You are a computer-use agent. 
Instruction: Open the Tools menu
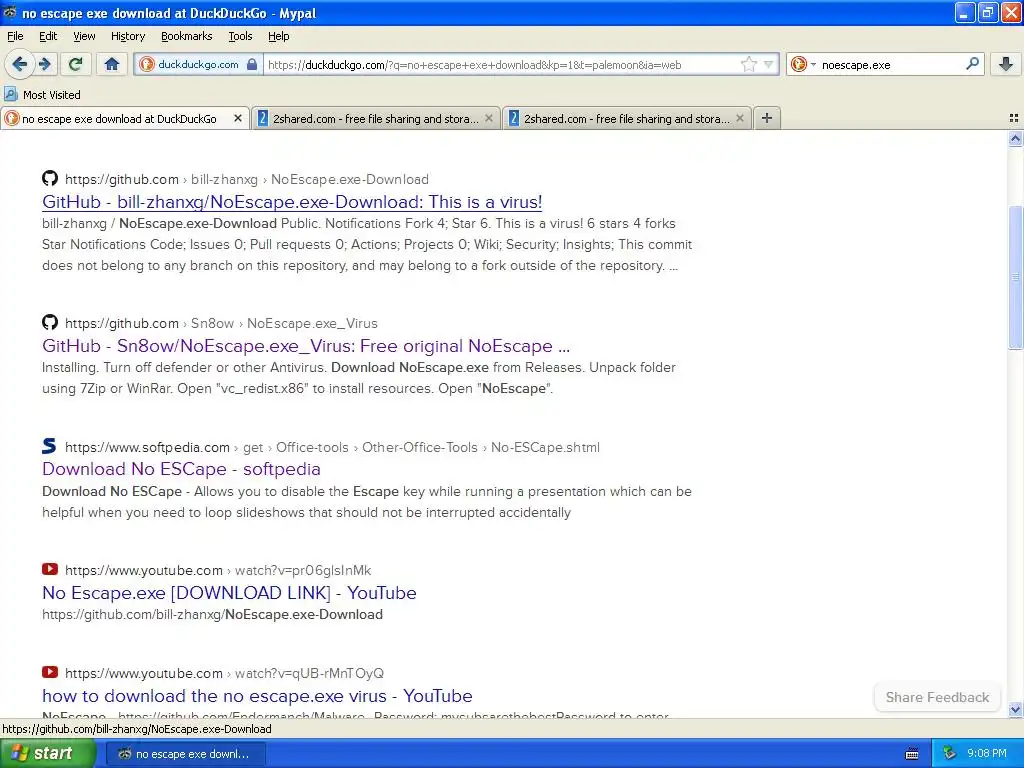[240, 36]
